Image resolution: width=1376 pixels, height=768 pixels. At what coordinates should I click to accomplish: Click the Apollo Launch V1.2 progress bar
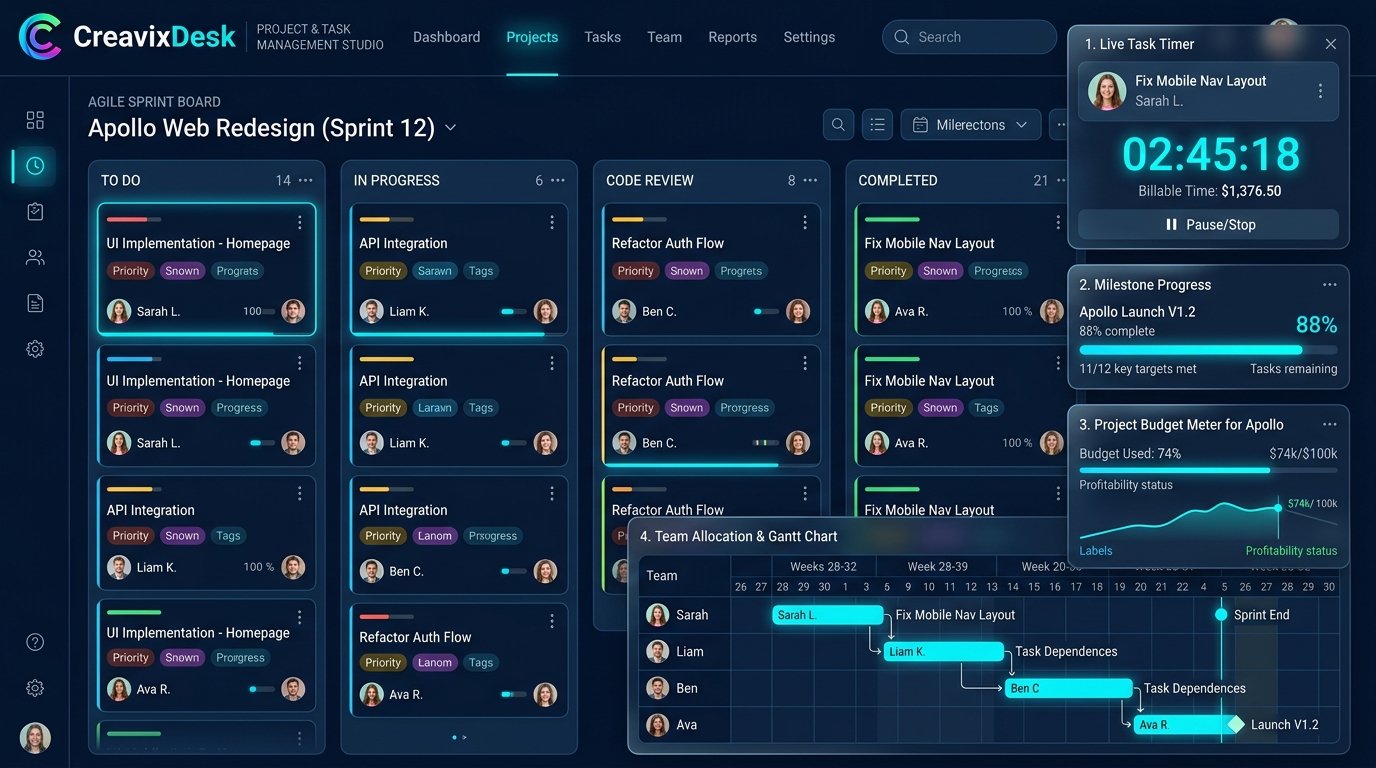pyautogui.click(x=1208, y=350)
